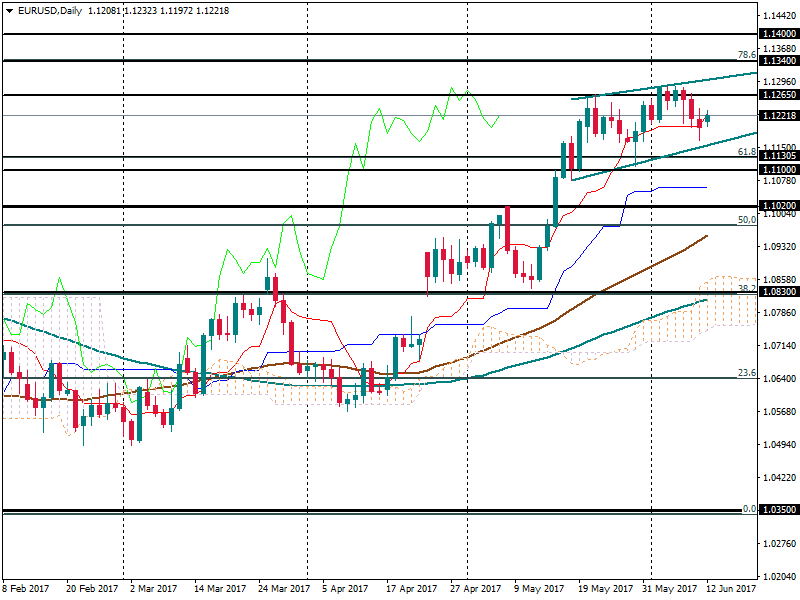Screen dimensions: 800x600
Task: Click the 50.0 Fibonacci level label
Action: coord(745,219)
